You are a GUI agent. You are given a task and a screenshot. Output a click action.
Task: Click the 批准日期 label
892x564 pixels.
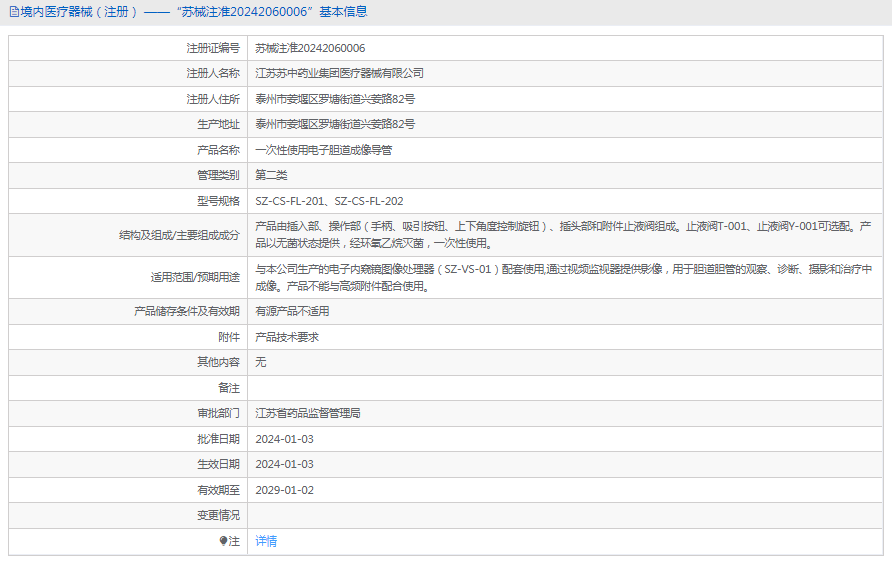[218, 439]
